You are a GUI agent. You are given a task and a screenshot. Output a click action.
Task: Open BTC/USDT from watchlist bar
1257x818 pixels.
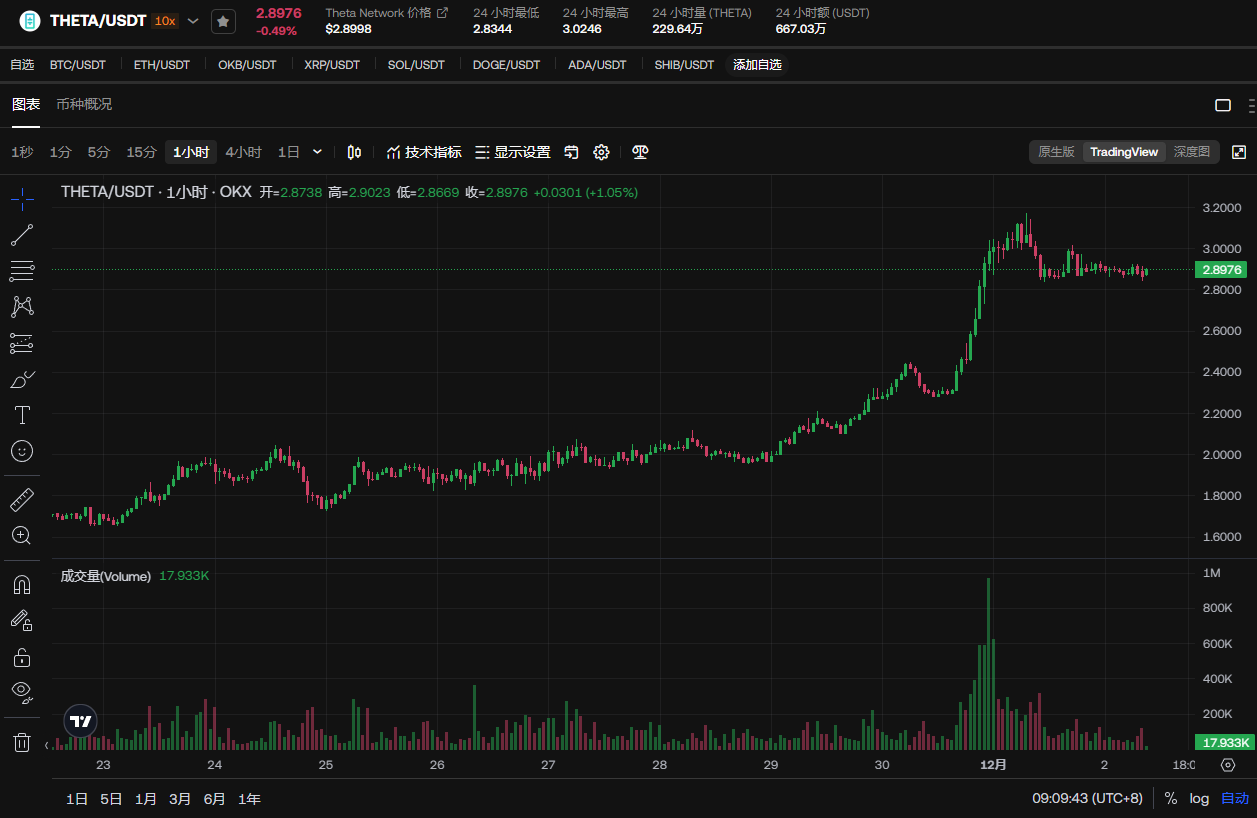click(x=78, y=65)
